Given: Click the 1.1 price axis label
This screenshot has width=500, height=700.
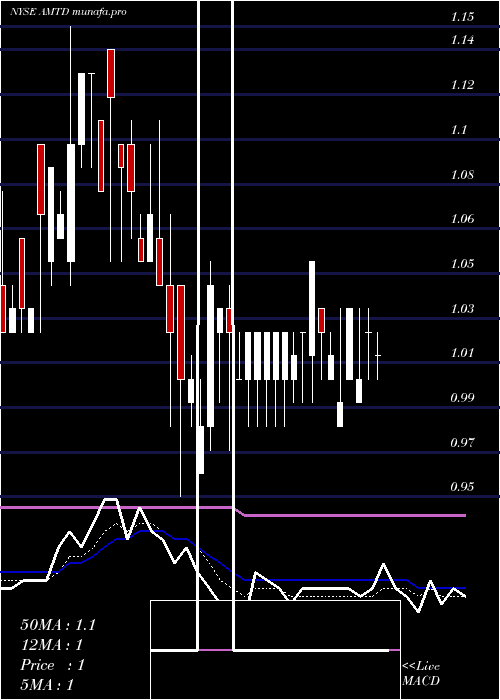Looking at the screenshot, I should tap(459, 130).
